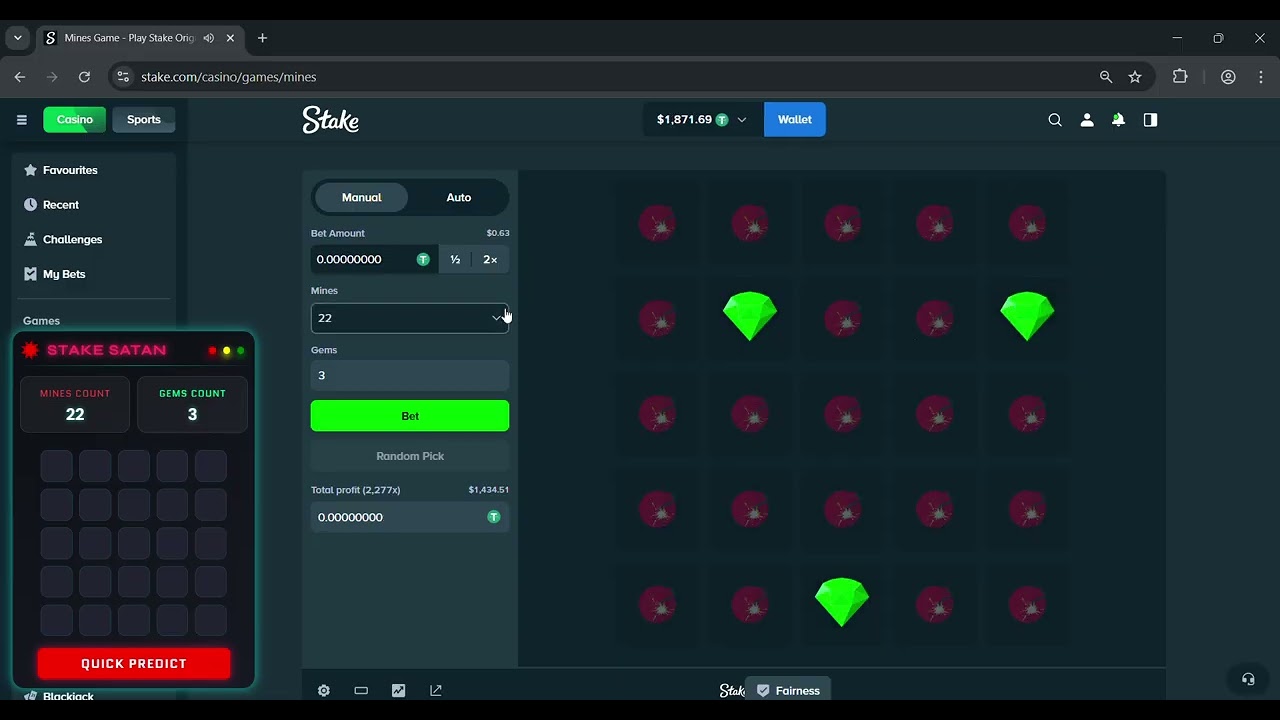The image size is (1280, 720).
Task: Open the hamburger menu in Stake header
Action: [x=22, y=119]
